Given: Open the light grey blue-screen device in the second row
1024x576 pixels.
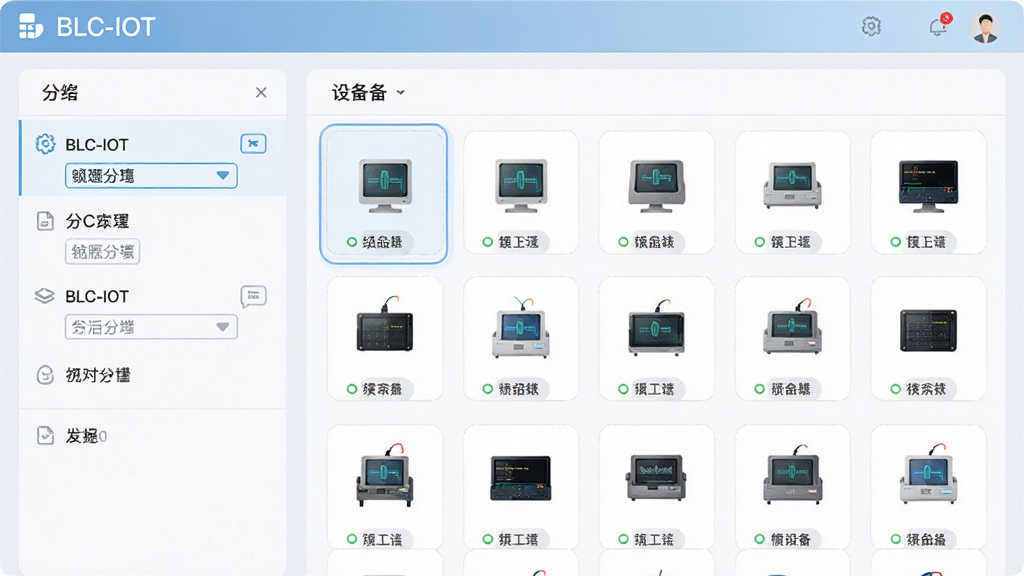Looking at the screenshot, I should click(x=520, y=339).
